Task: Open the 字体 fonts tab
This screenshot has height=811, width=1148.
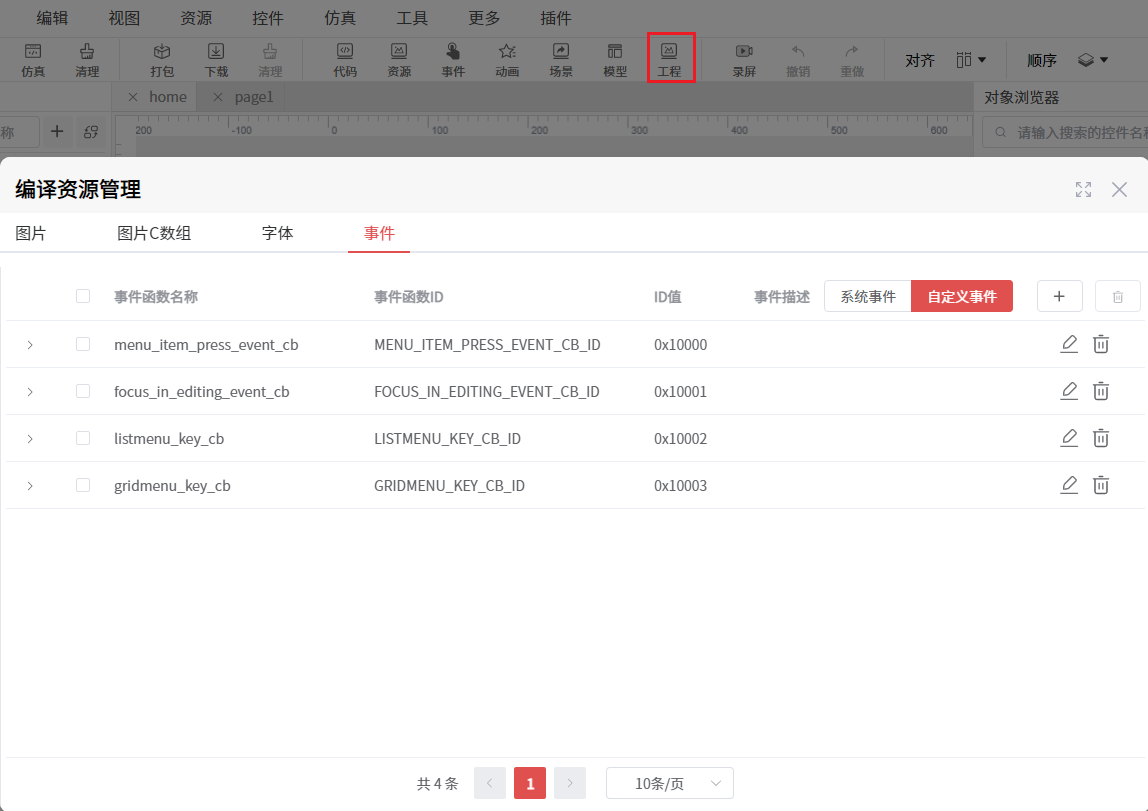Action: (x=277, y=233)
